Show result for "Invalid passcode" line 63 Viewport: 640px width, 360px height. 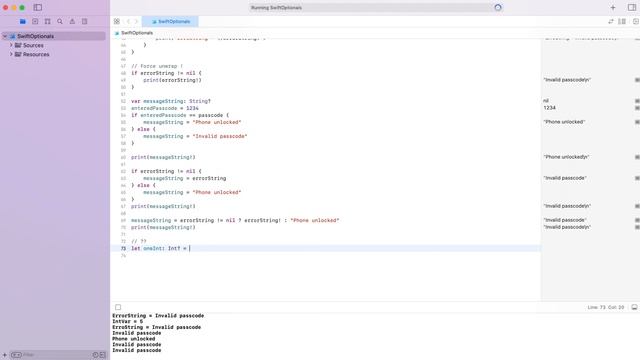click(x=637, y=178)
